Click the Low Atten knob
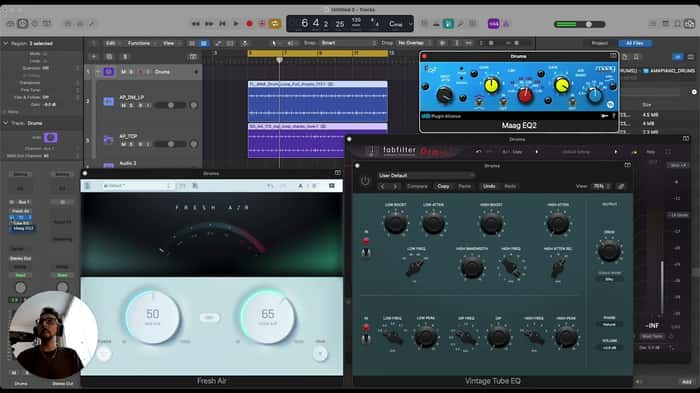This screenshot has width=700, height=393. [x=433, y=222]
